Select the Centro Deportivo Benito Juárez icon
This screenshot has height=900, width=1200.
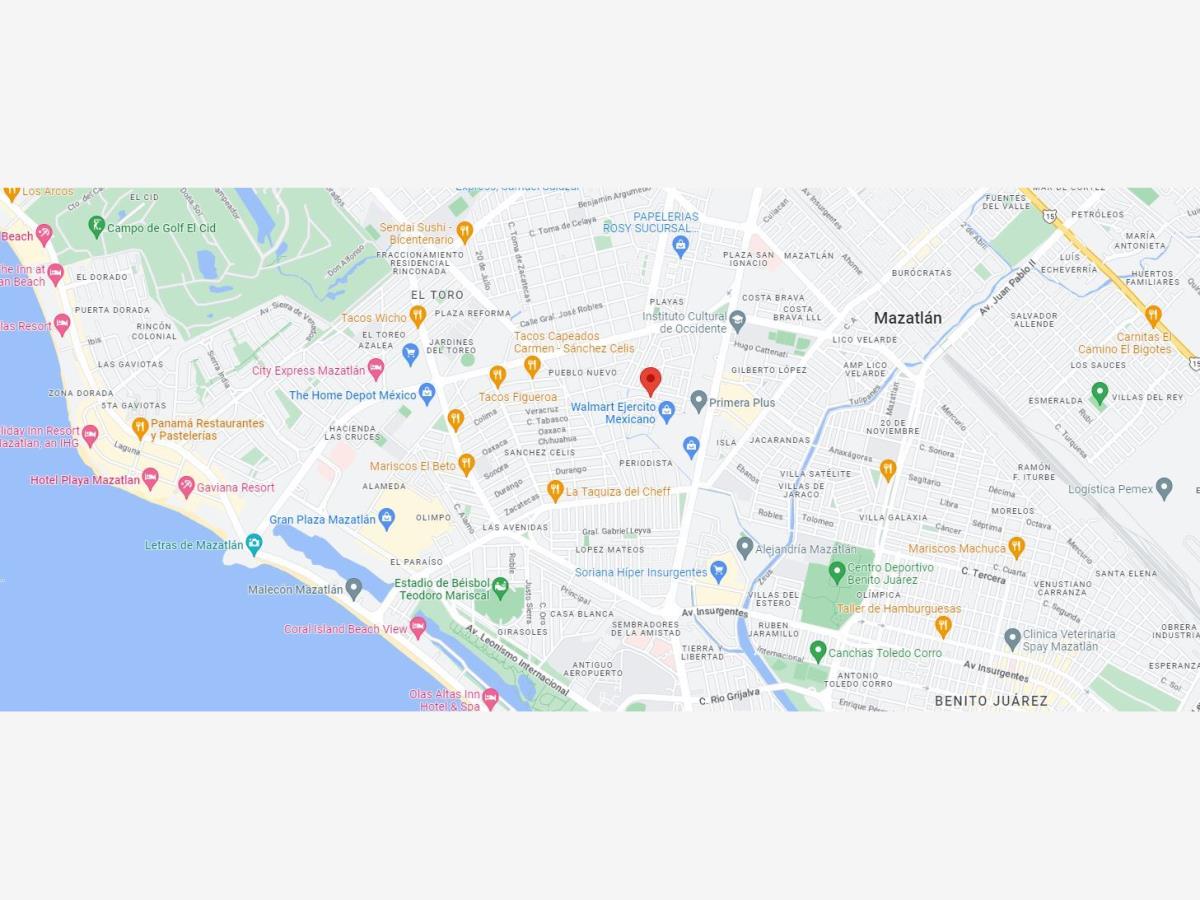[837, 573]
